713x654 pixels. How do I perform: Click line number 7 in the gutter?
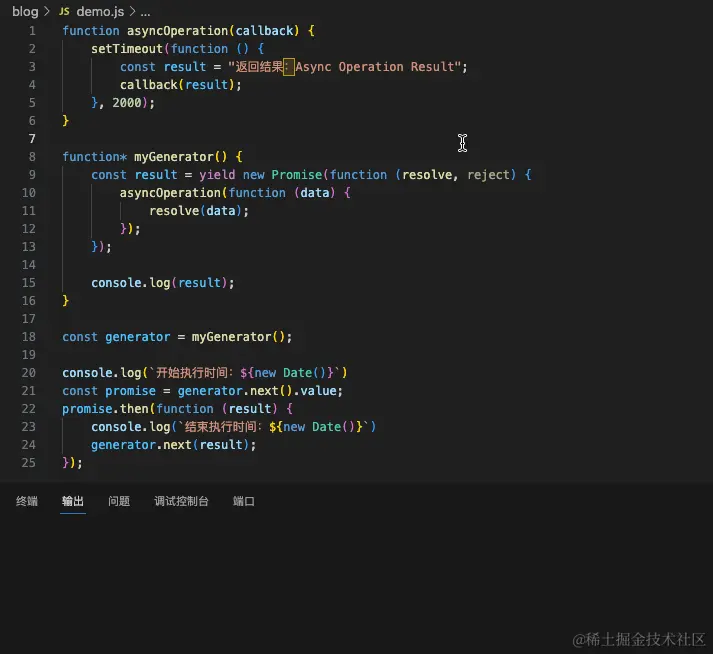tap(32, 139)
